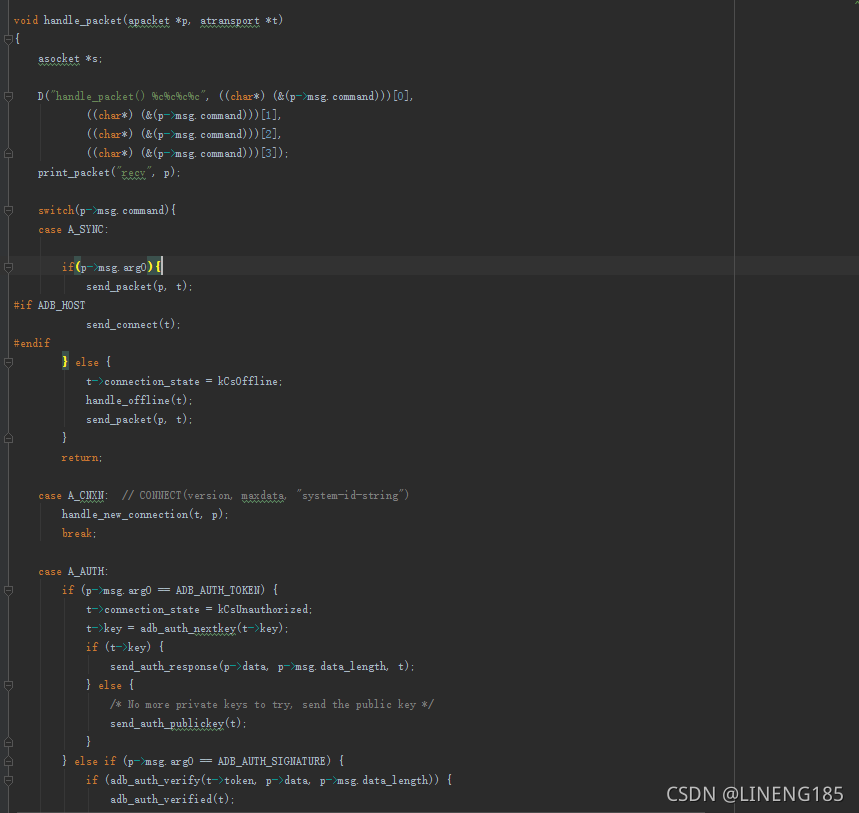
Task: Fold the if ADB_AUTH_TOKEN block
Action: click(x=8, y=590)
